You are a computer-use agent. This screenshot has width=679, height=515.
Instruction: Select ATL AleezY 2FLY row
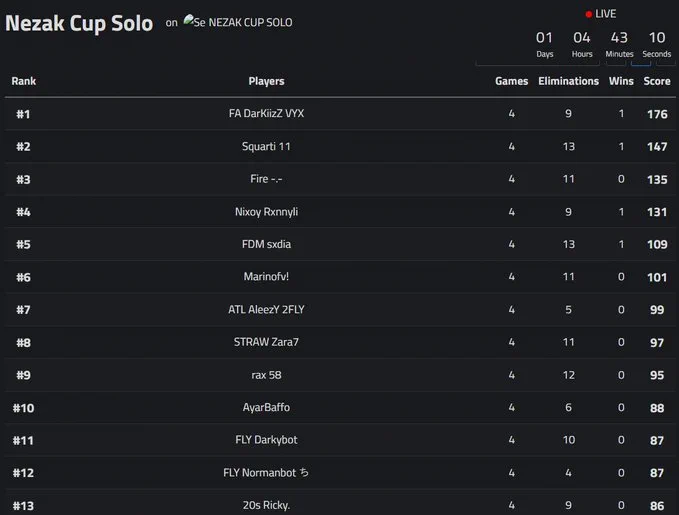(x=340, y=310)
